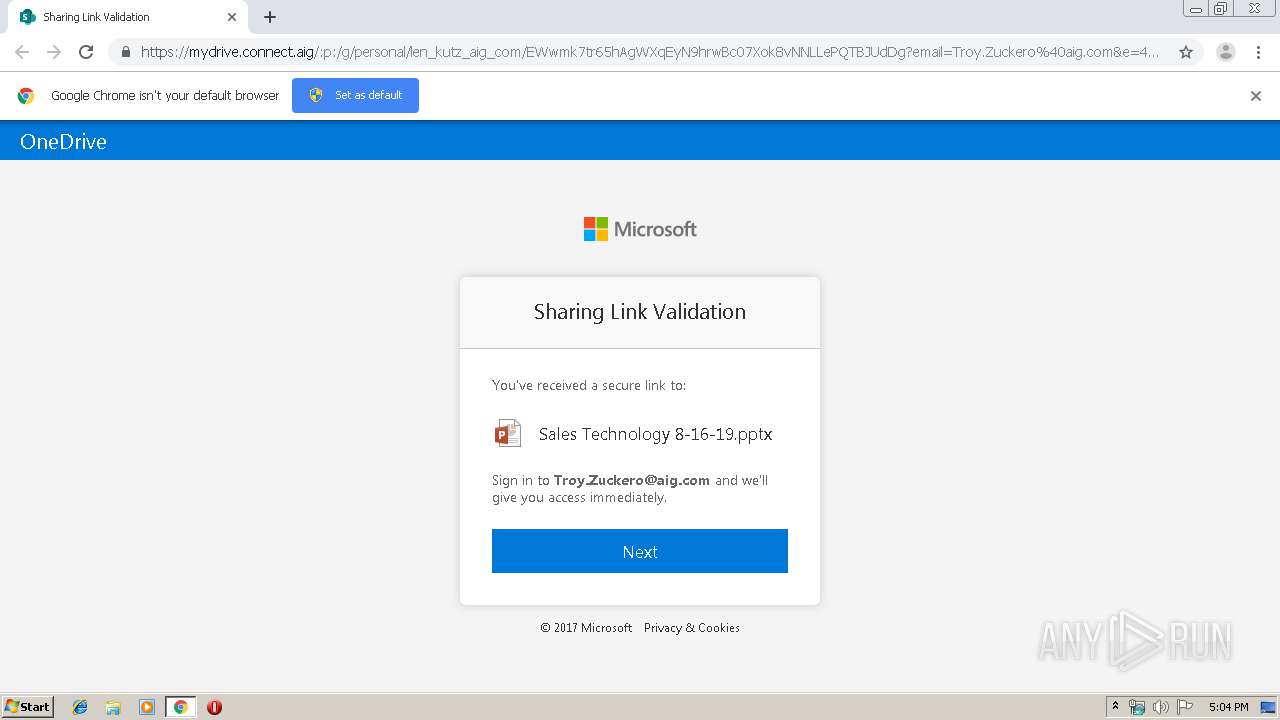Image resolution: width=1280 pixels, height=720 pixels.
Task: Click the padlock site security icon
Action: click(x=126, y=52)
